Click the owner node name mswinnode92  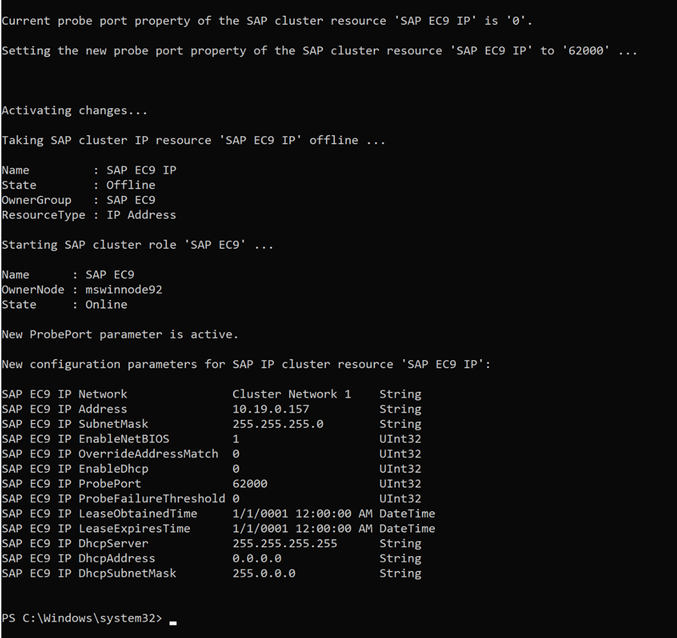click(124, 290)
